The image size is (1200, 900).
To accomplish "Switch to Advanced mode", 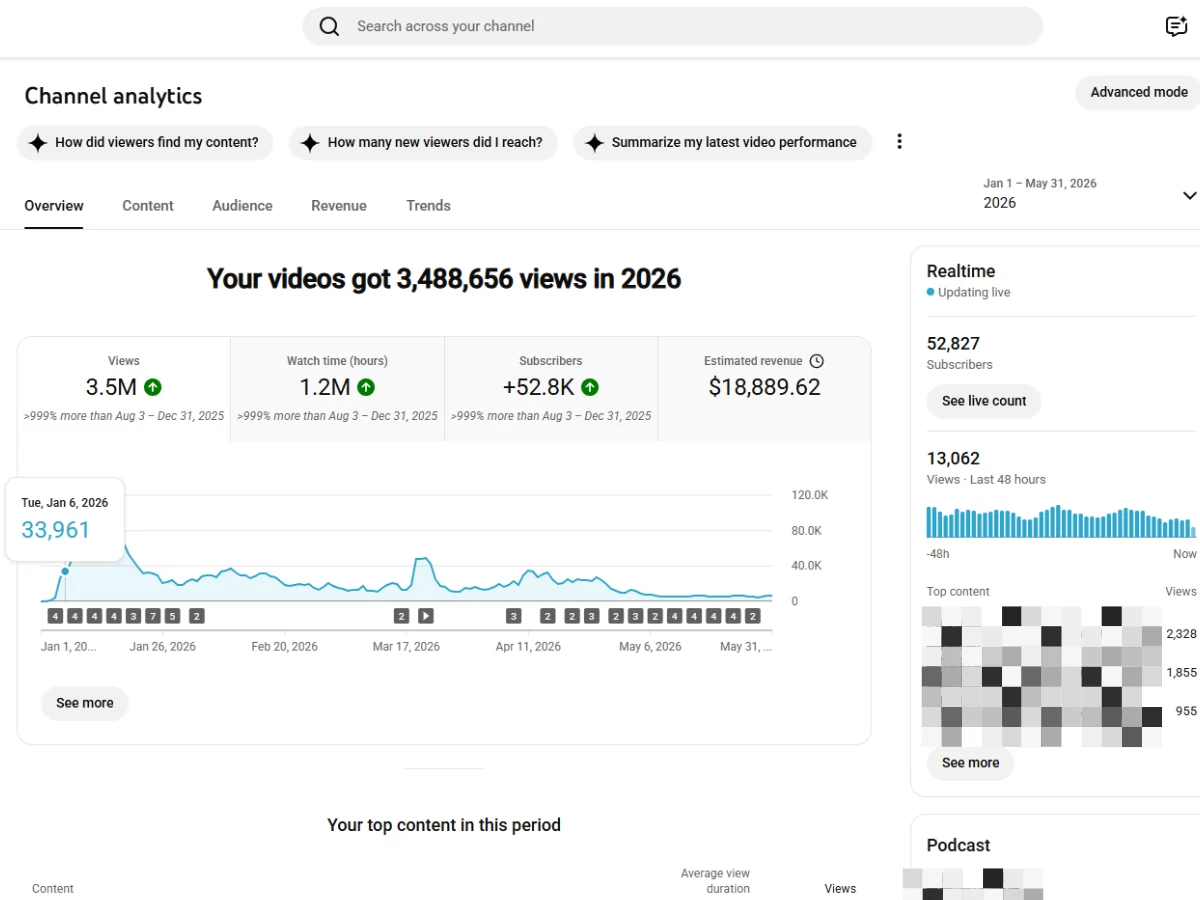I will click(x=1139, y=92).
